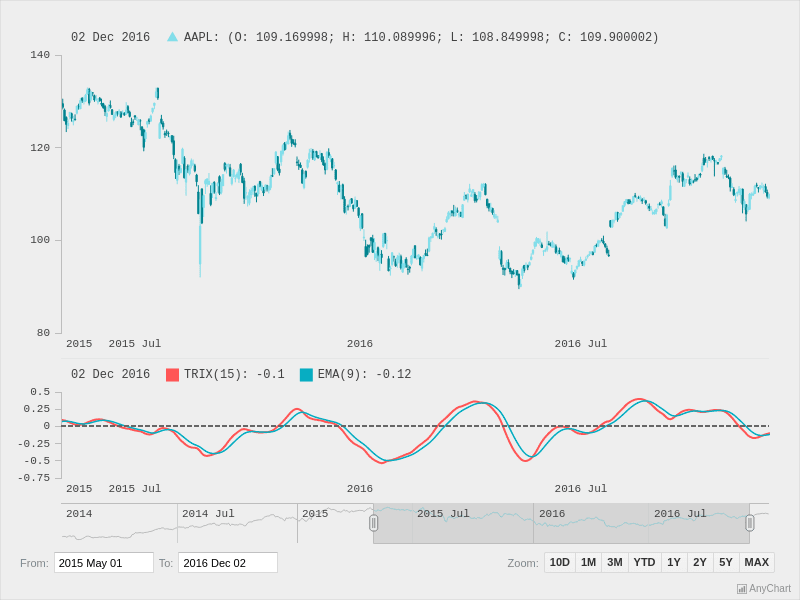Grab the left scroller range handle
The image size is (800, 600).
(373, 523)
